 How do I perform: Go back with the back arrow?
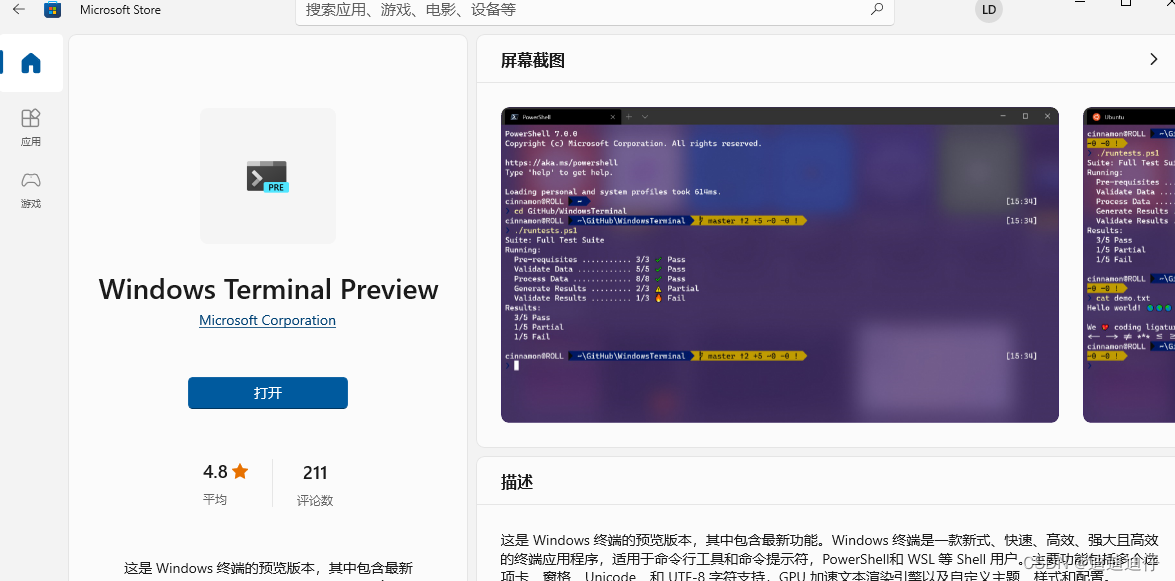pos(19,10)
